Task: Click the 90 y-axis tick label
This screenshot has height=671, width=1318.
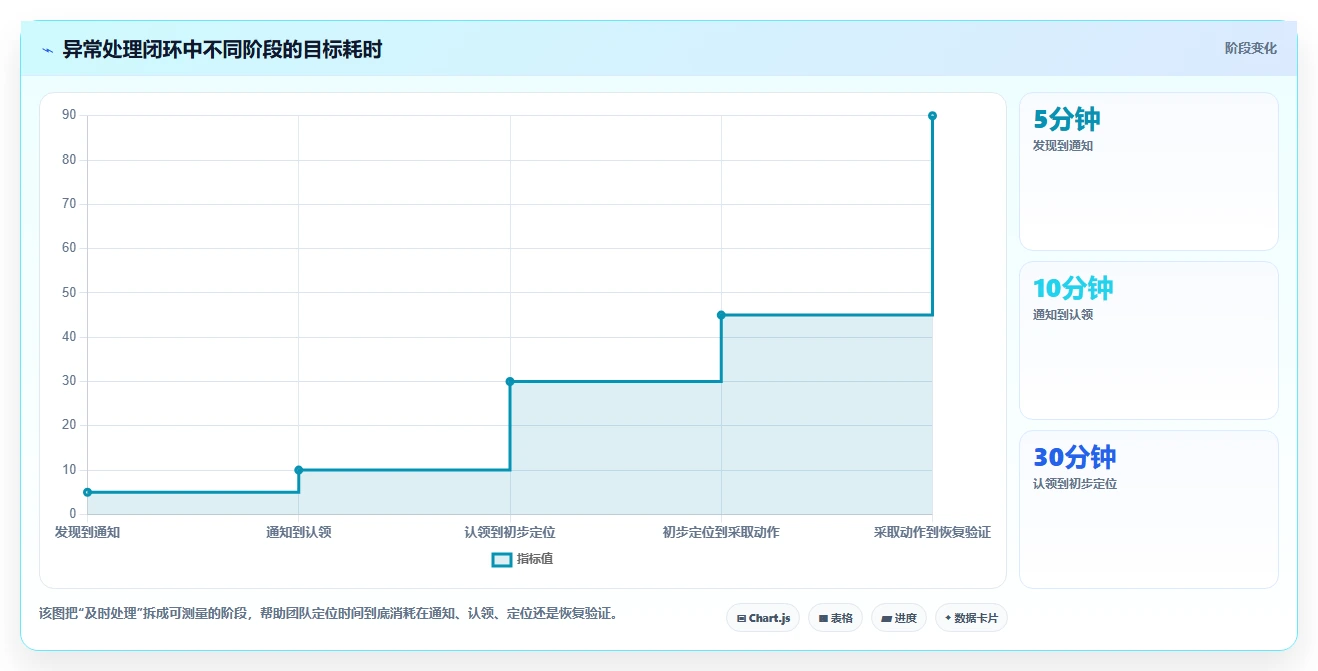Action: (x=69, y=115)
